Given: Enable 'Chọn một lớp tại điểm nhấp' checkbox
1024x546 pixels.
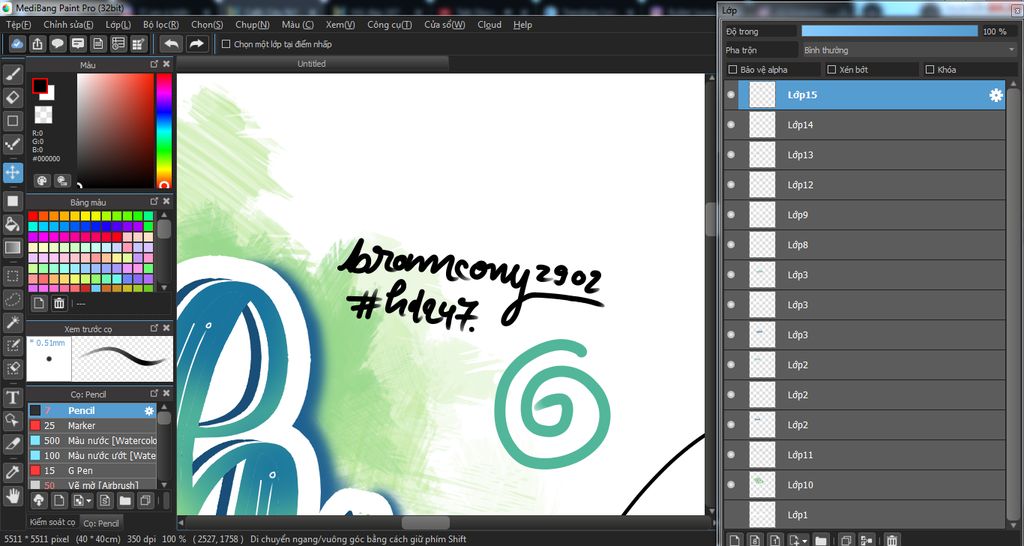Looking at the screenshot, I should tap(226, 44).
